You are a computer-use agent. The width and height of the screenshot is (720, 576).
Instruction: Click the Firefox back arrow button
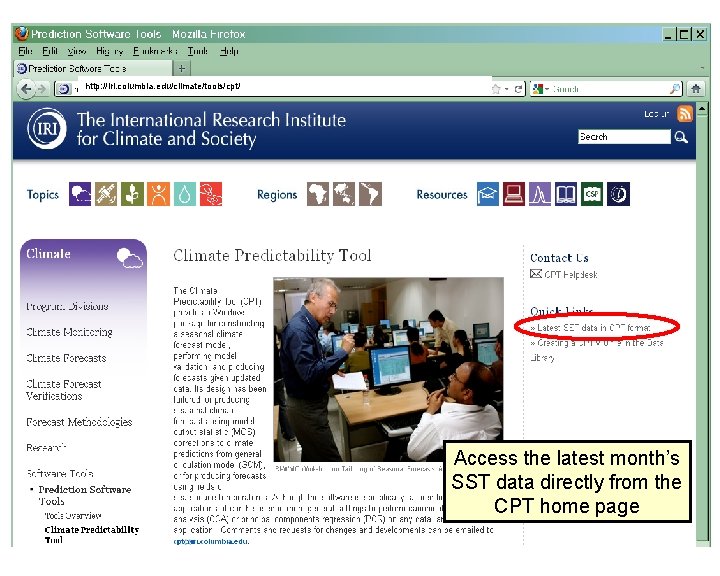coord(26,89)
